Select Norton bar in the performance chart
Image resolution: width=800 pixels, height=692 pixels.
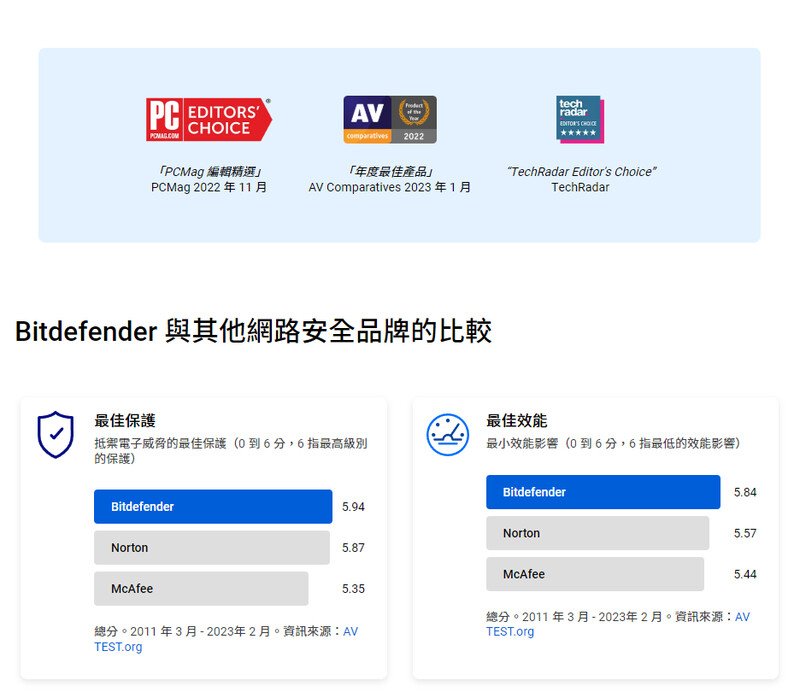597,533
